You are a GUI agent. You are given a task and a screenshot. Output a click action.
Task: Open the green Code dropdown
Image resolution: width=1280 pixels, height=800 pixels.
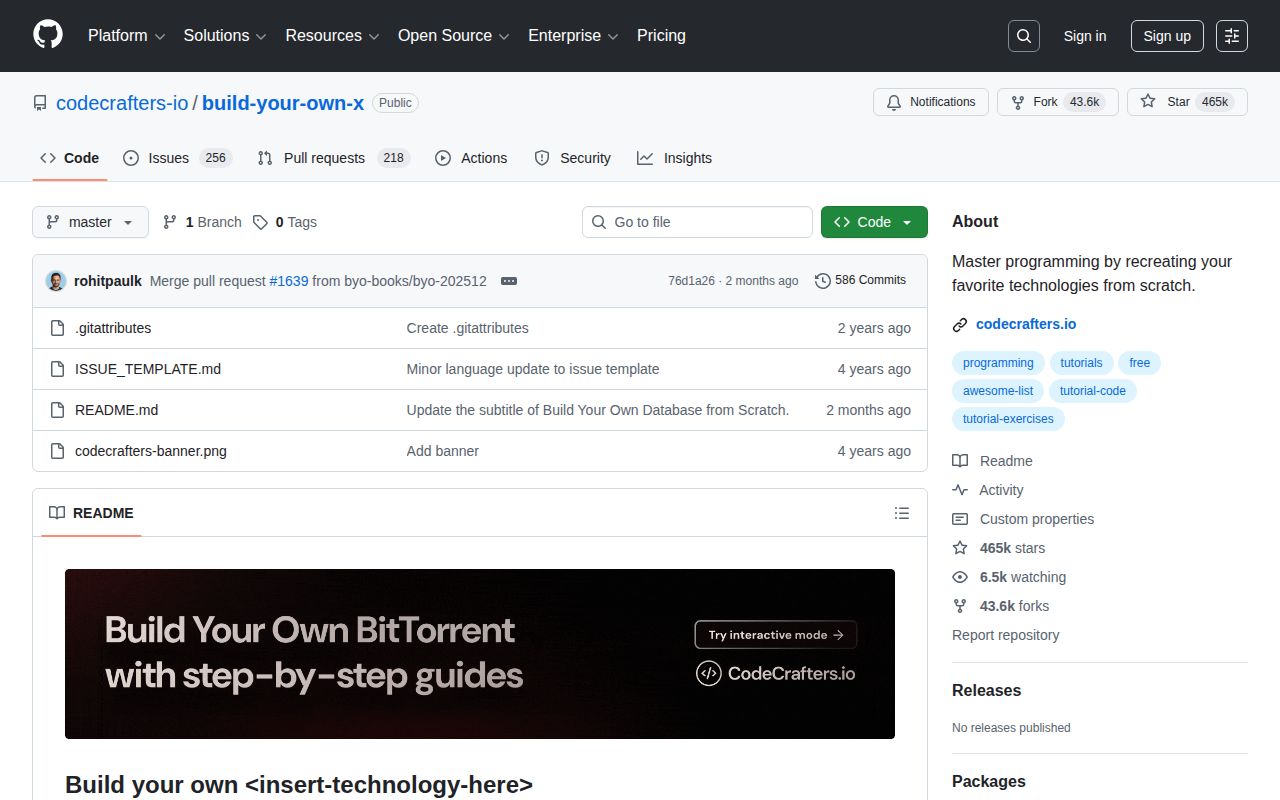click(873, 222)
